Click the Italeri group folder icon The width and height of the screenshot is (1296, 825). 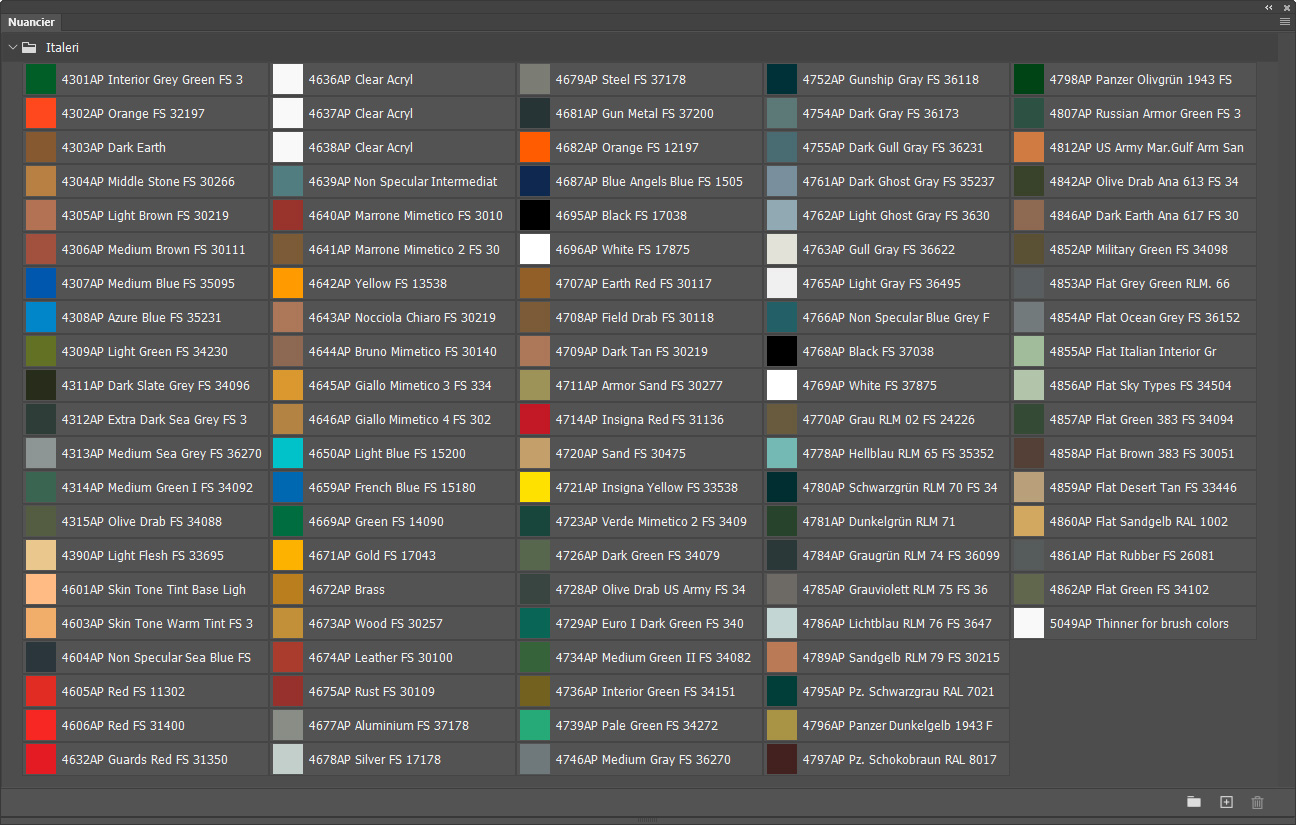click(x=30, y=47)
